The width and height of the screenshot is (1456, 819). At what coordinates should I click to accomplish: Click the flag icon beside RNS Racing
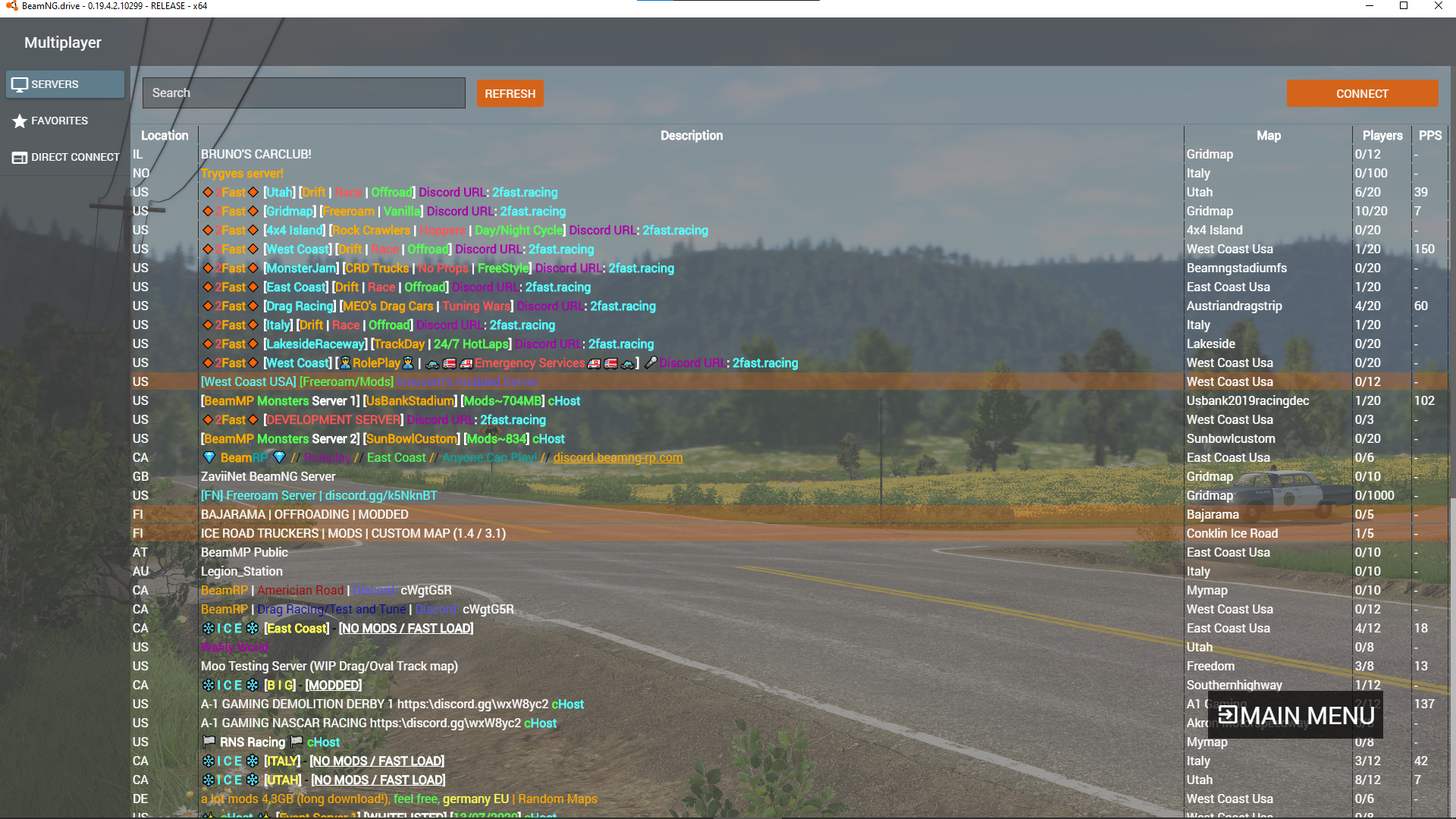tap(209, 742)
